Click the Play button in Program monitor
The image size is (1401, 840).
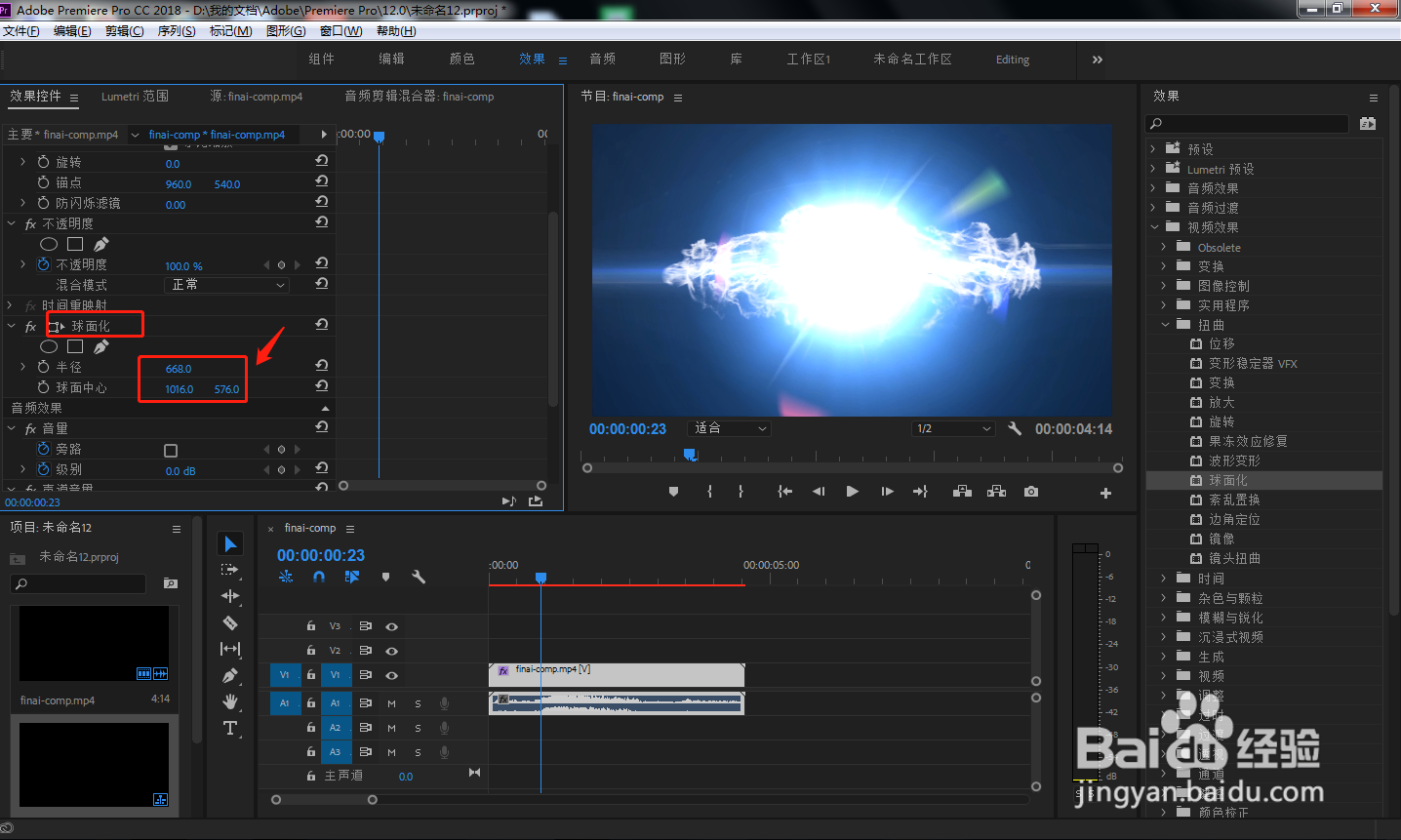click(852, 492)
